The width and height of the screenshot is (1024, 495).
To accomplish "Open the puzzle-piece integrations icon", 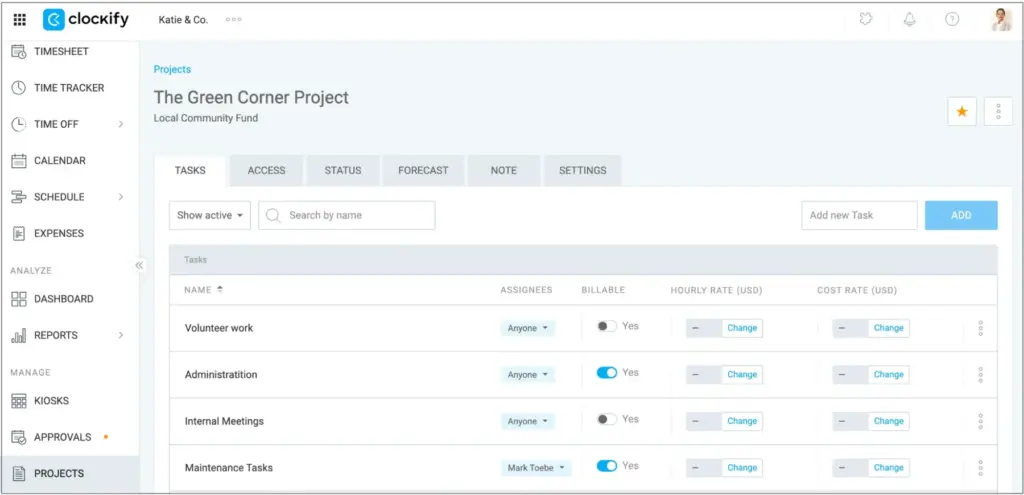I will pyautogui.click(x=866, y=20).
